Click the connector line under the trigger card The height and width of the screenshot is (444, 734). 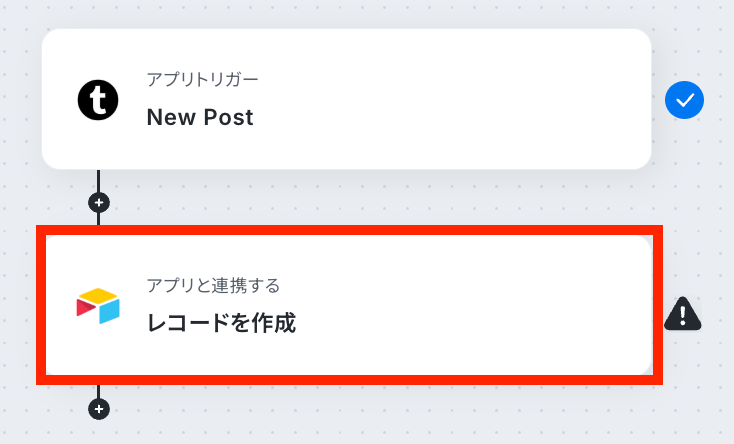[x=98, y=180]
